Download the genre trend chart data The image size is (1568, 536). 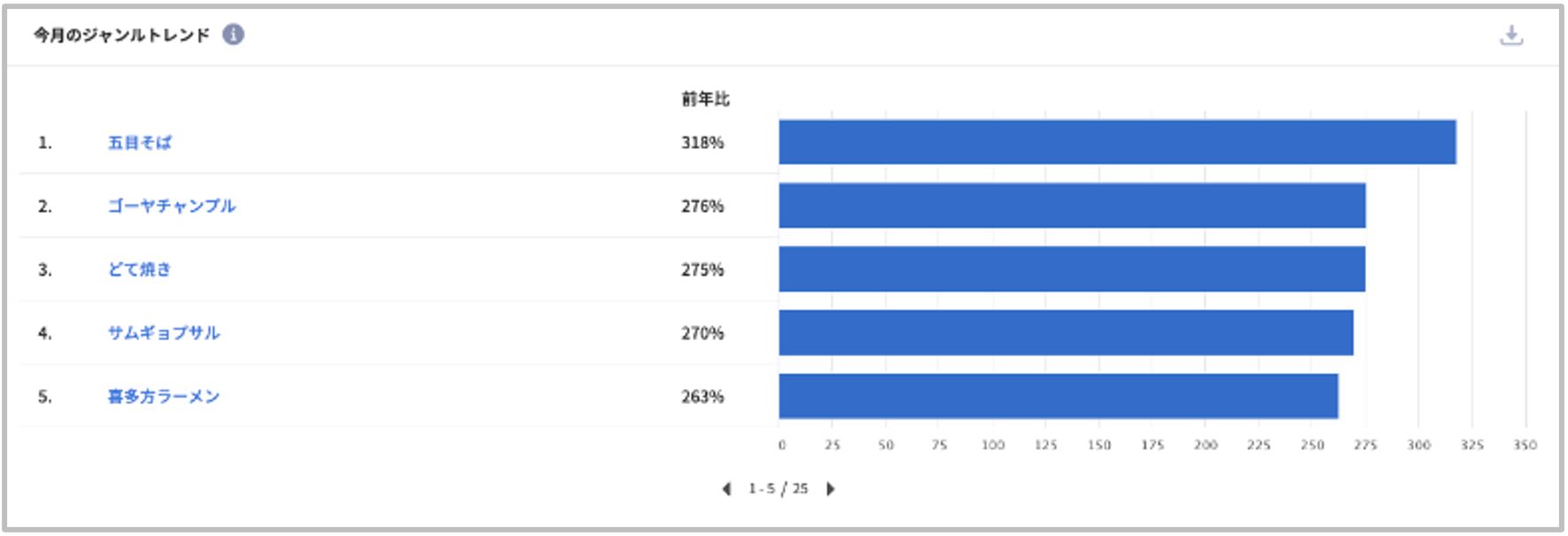pyautogui.click(x=1511, y=35)
